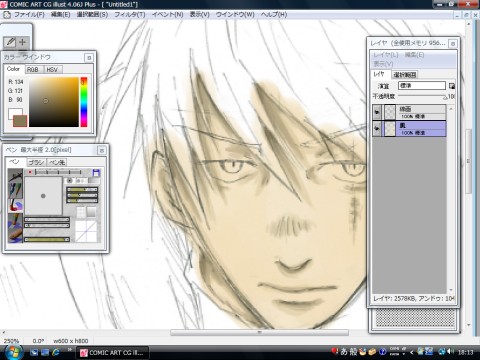Pick a shade in the color gradient square
The height and width of the screenshot is (360, 480).
click(x=54, y=102)
